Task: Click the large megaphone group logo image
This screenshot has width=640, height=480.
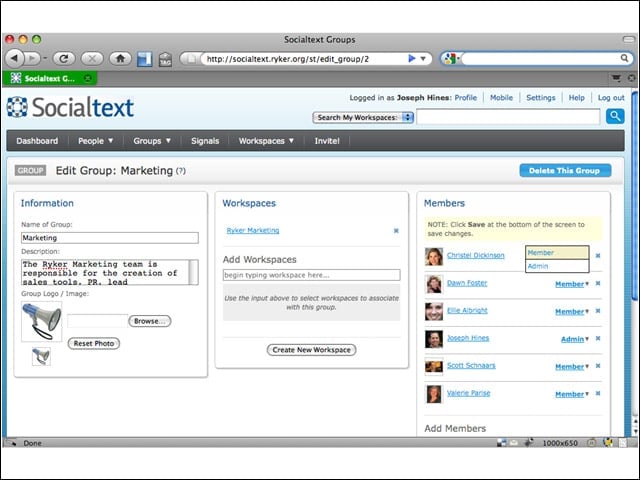Action: (42, 321)
